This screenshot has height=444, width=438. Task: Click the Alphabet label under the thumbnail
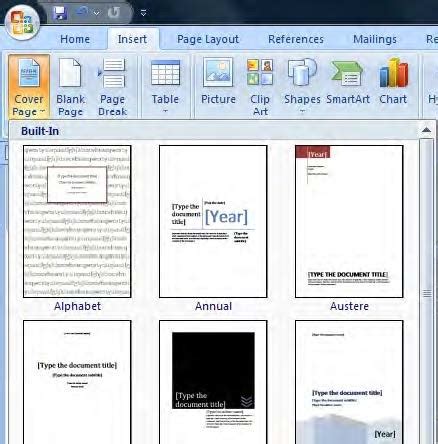click(77, 306)
